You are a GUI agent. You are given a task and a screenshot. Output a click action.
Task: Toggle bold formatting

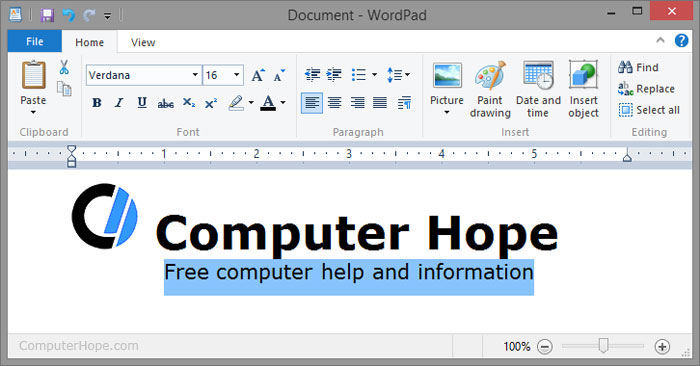coord(96,103)
